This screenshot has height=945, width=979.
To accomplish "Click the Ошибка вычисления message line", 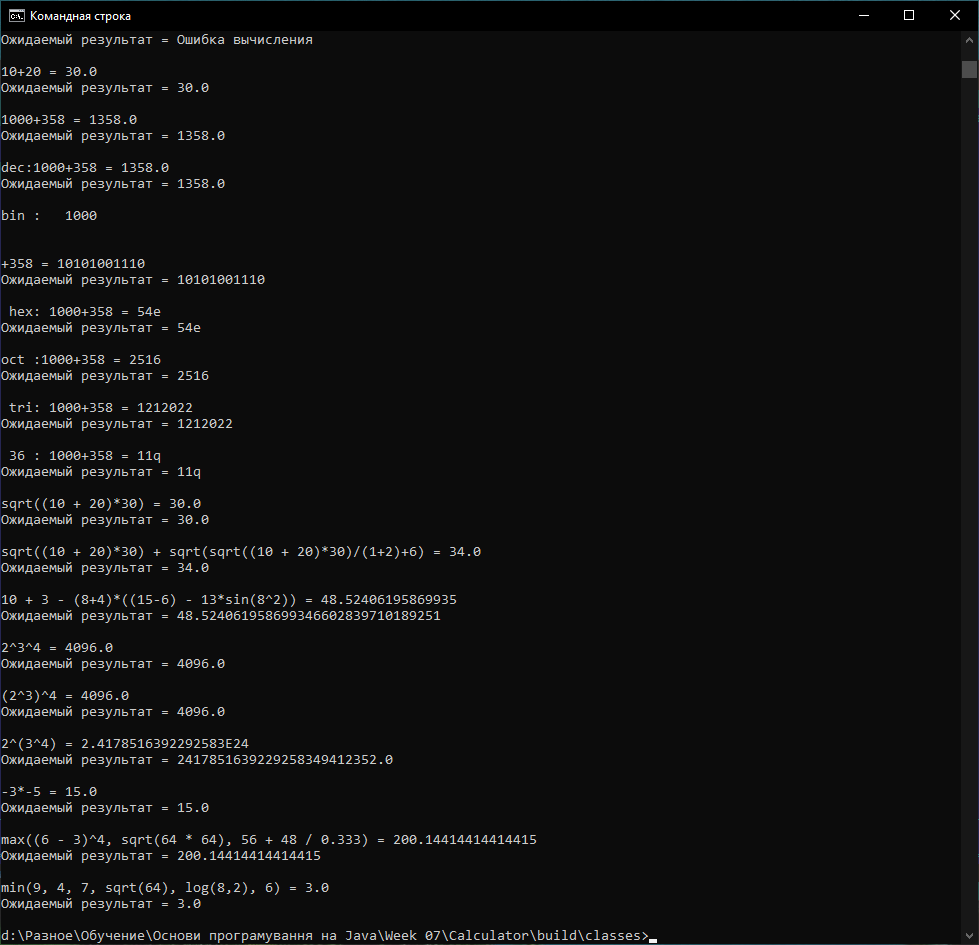I will coord(156,39).
